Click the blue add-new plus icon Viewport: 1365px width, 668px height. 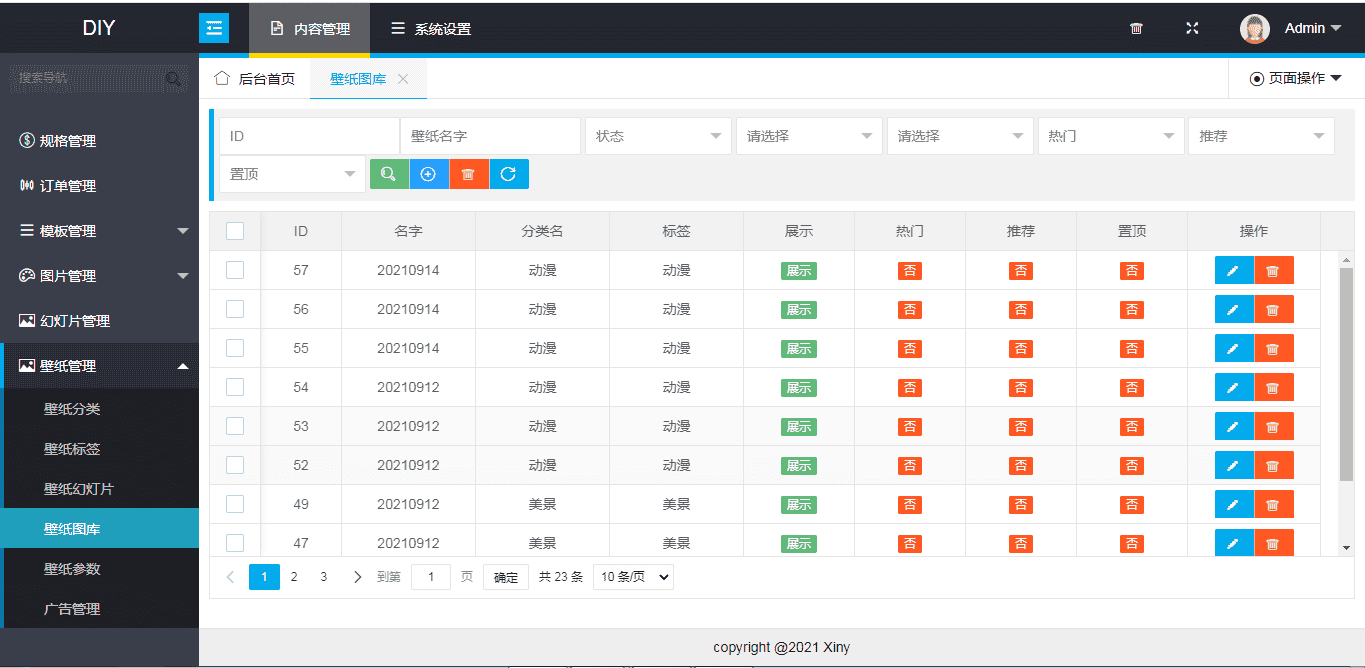(429, 174)
